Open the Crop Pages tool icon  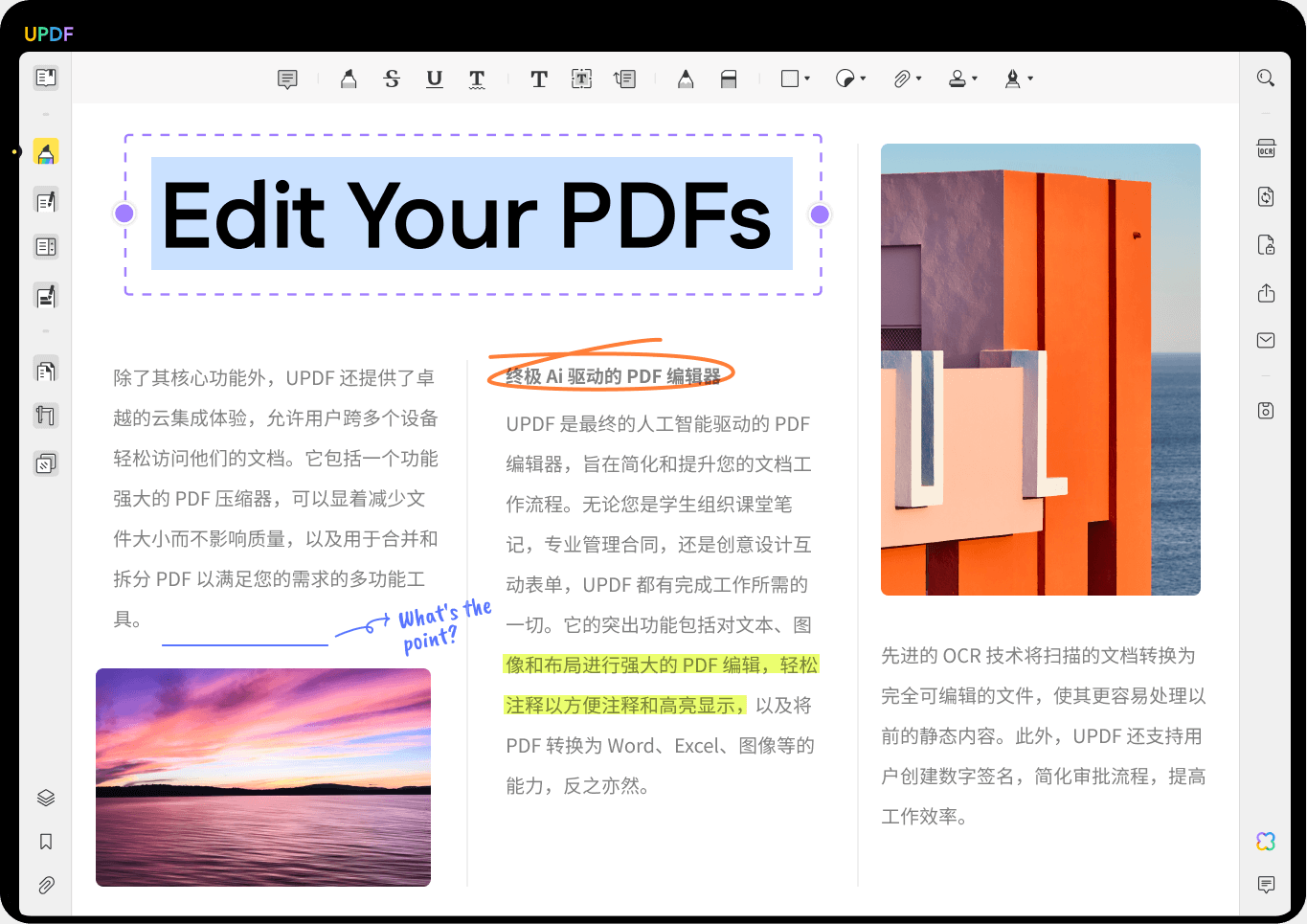[x=46, y=415]
